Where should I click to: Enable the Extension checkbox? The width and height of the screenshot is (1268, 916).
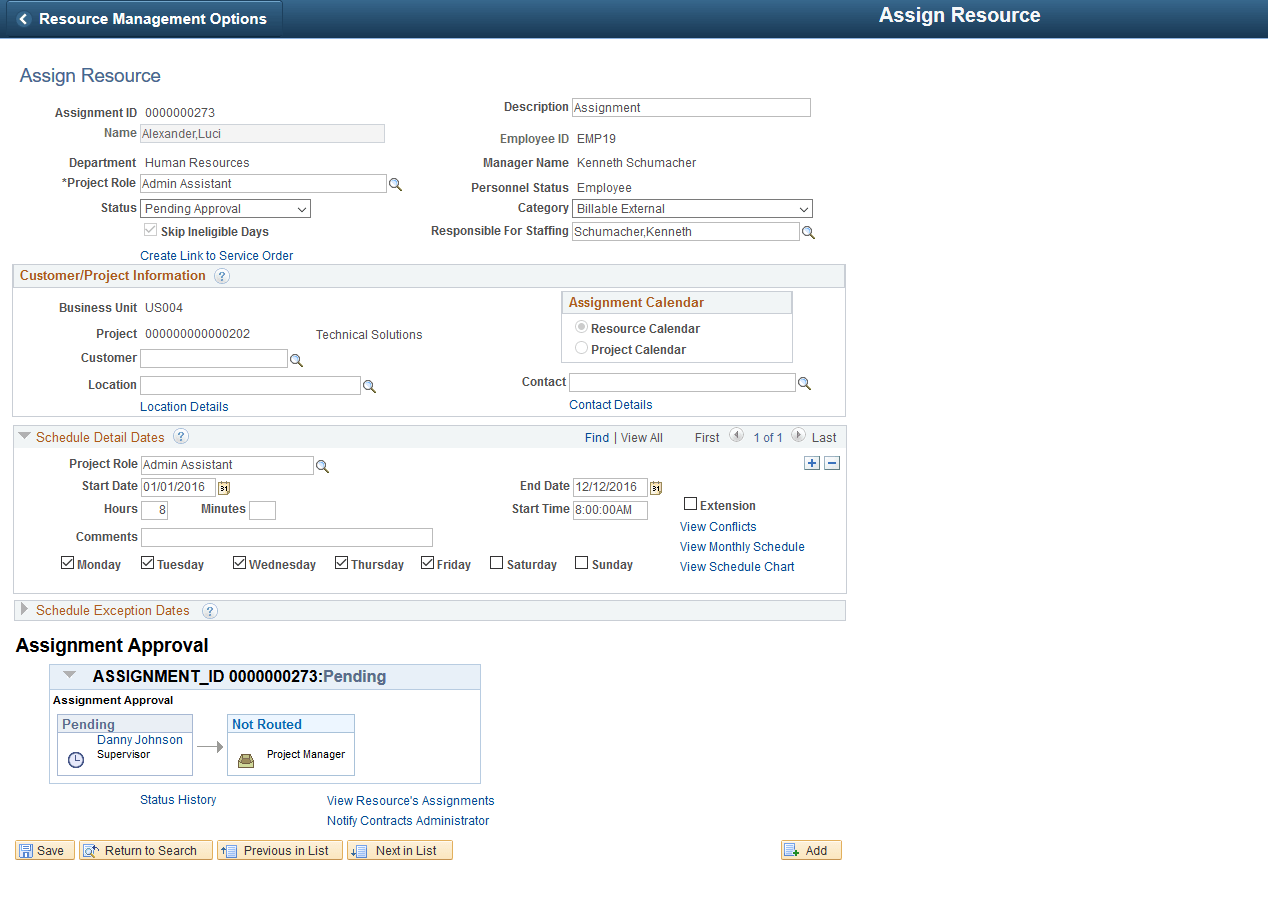pyautogui.click(x=689, y=504)
